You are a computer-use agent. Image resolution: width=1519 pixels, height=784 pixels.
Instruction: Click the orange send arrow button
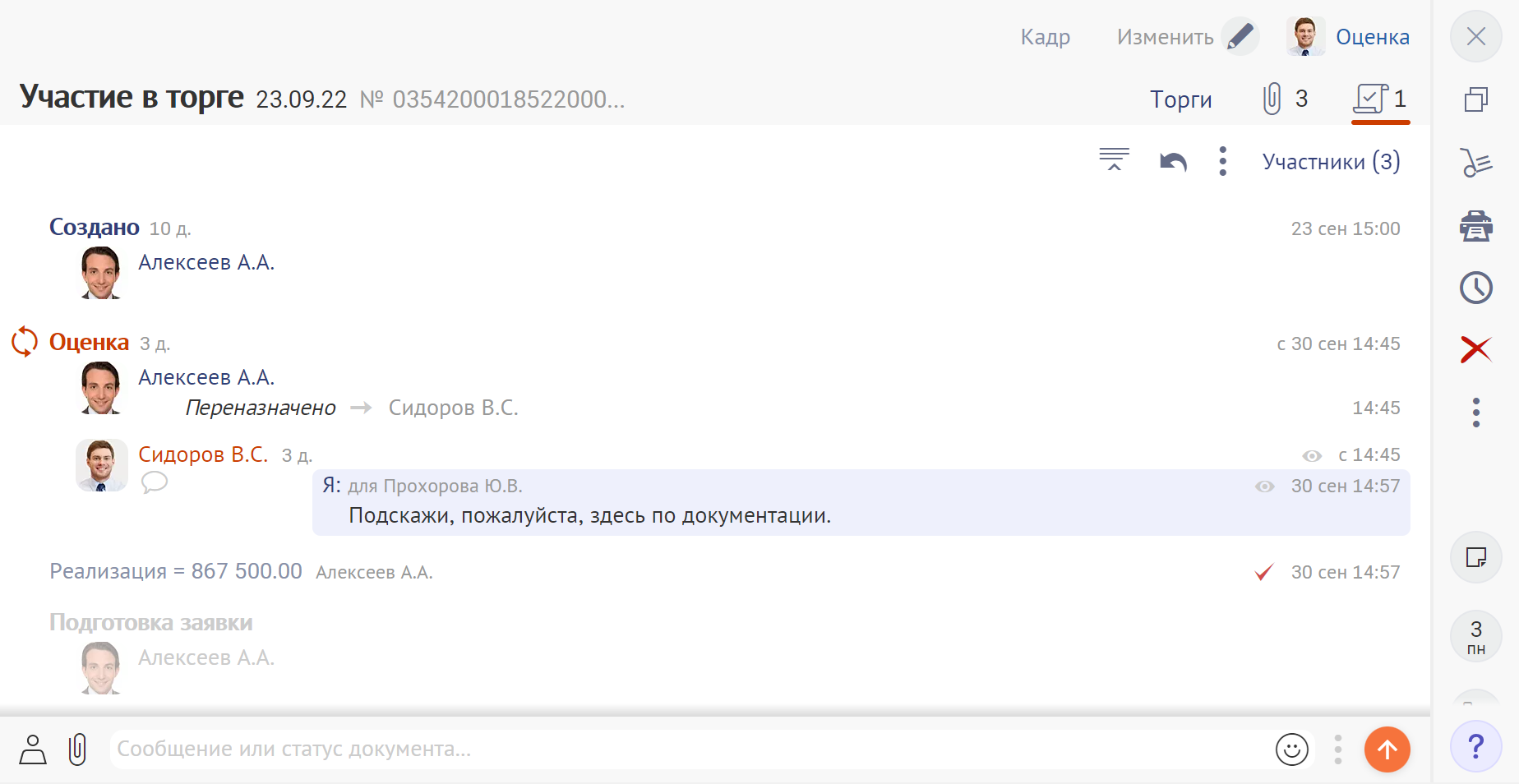pos(1387,749)
